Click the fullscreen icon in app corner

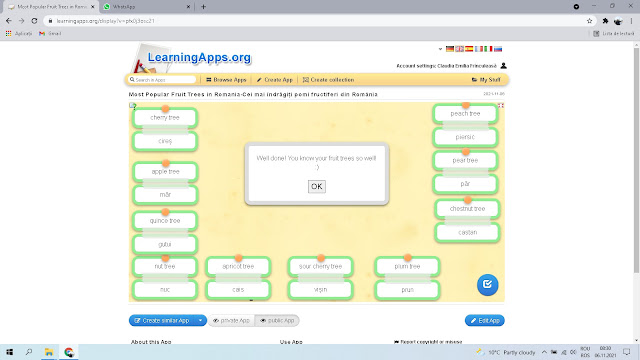click(501, 106)
